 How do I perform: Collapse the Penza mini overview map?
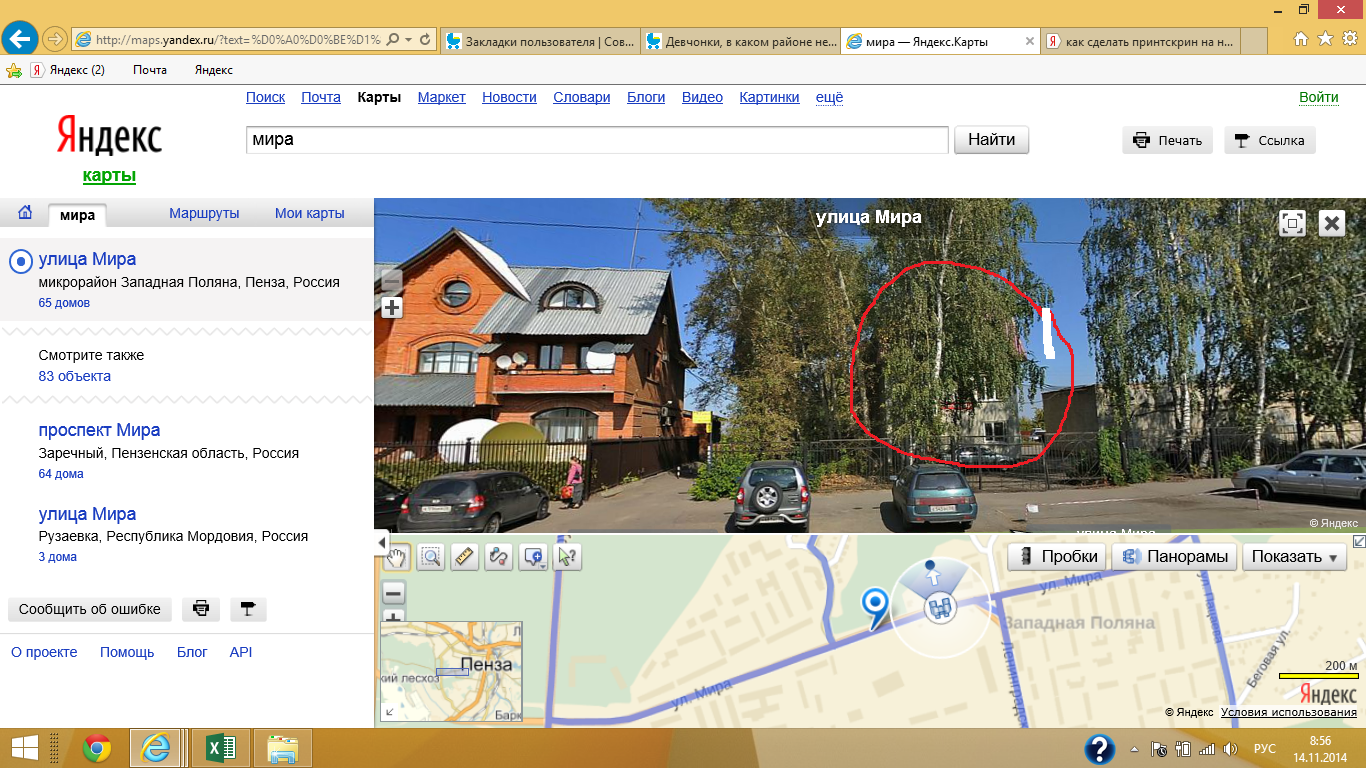point(389,712)
